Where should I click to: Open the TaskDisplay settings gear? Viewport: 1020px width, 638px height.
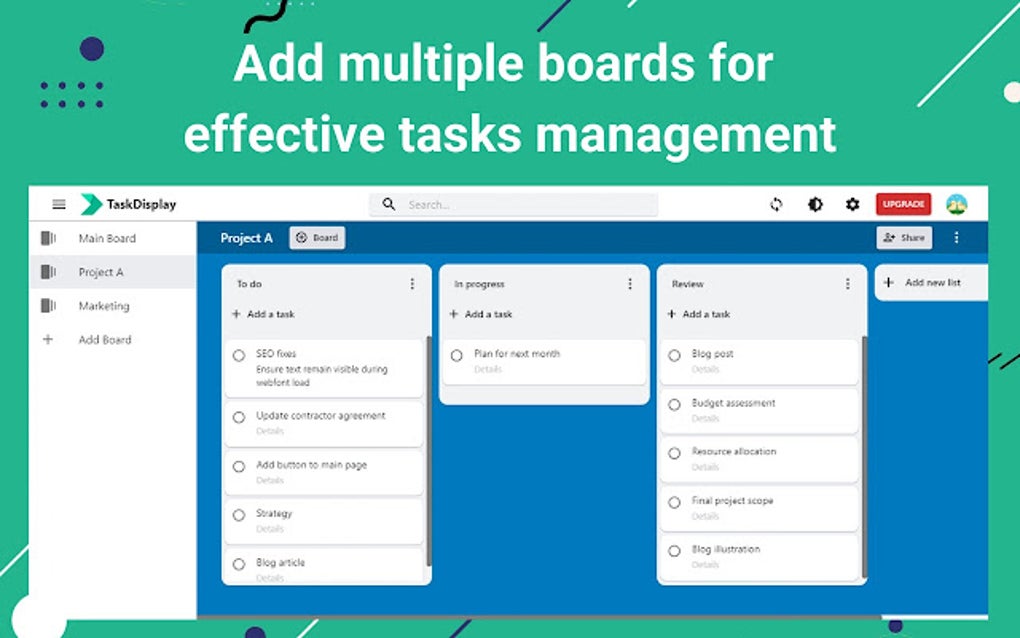pyautogui.click(x=852, y=204)
